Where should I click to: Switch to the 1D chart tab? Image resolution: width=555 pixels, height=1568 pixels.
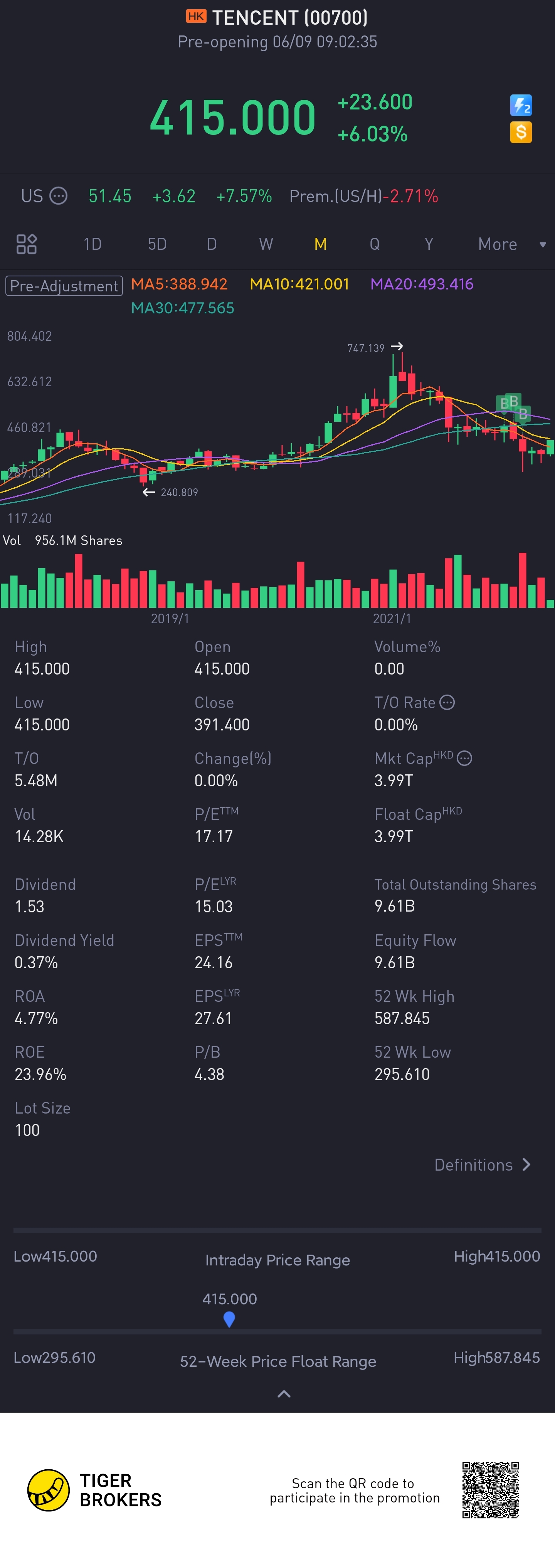click(92, 244)
